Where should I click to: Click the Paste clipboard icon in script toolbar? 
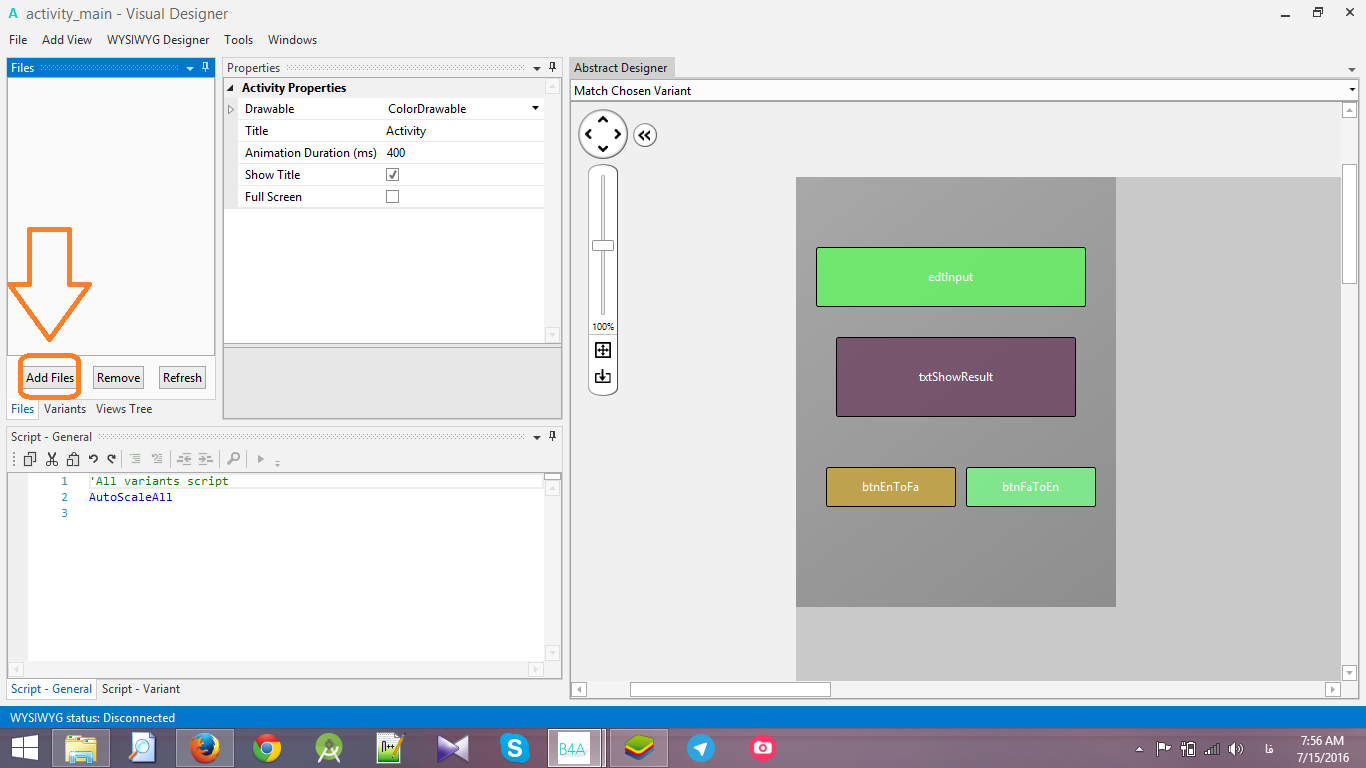[73, 459]
